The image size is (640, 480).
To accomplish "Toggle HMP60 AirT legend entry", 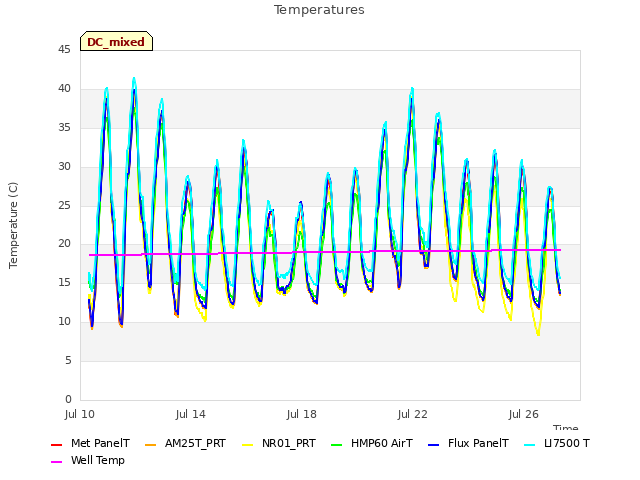I will pos(372,443).
